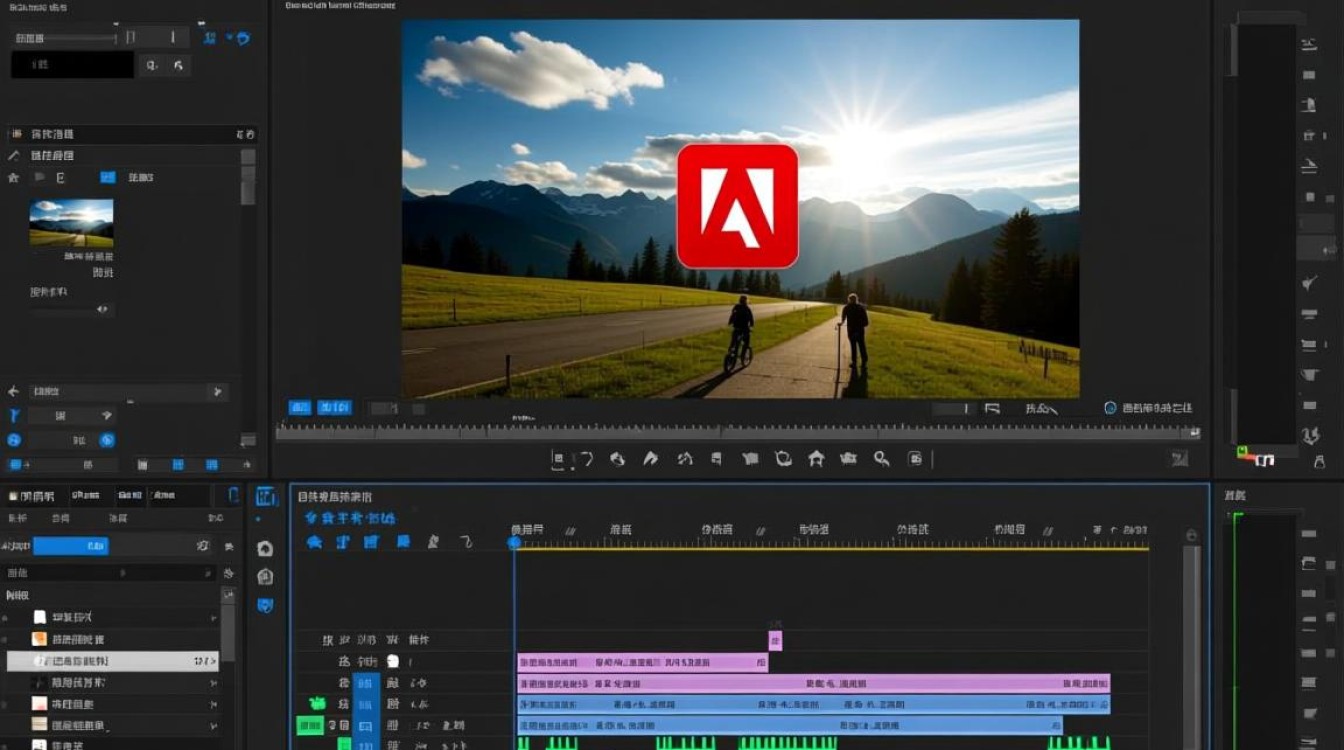The height and width of the screenshot is (750, 1344).
Task: Click the time ruler beneath the preview monitor
Action: pos(738,432)
